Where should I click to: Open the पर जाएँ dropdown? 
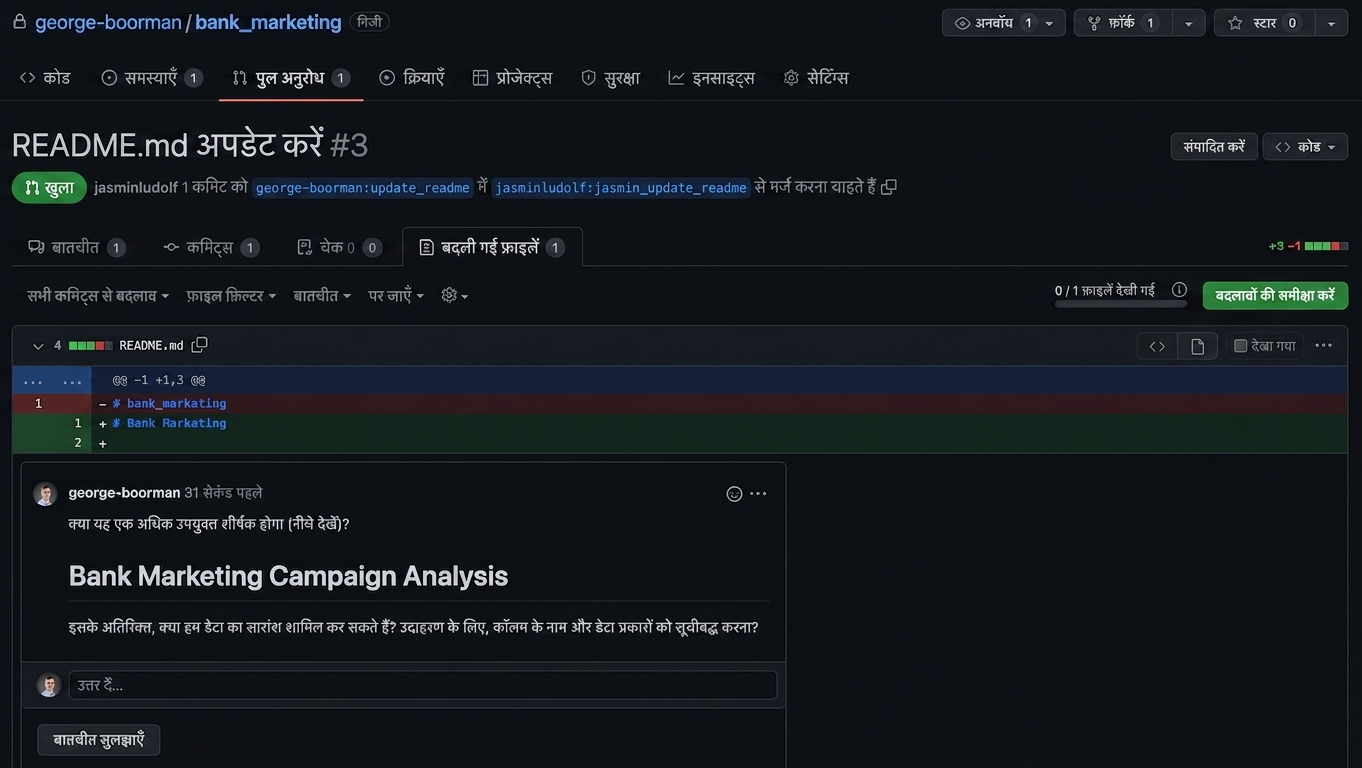[396, 296]
